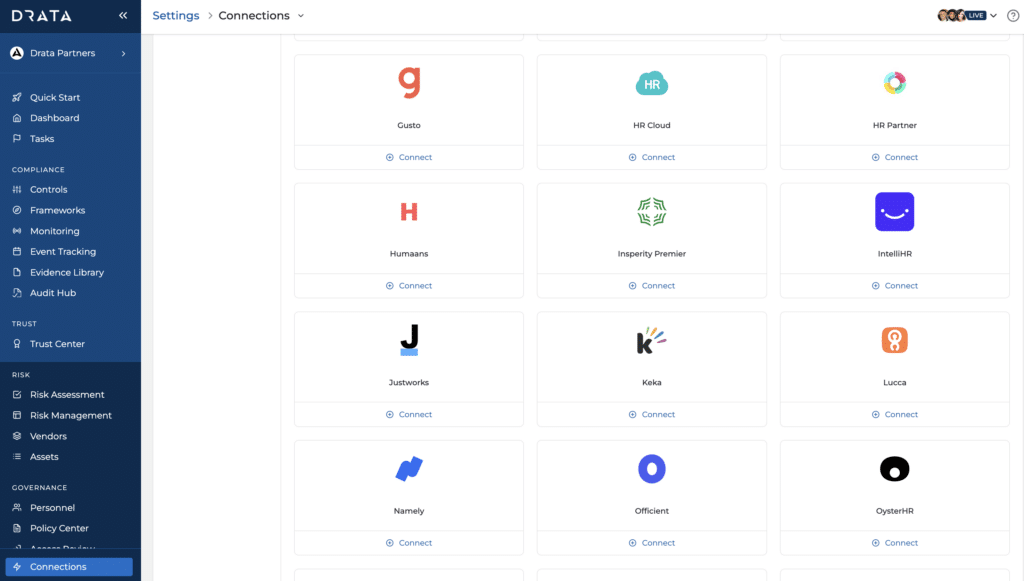This screenshot has width=1024, height=581.
Task: Collapse the sidebar with double-chevron icon
Action: pos(123,16)
